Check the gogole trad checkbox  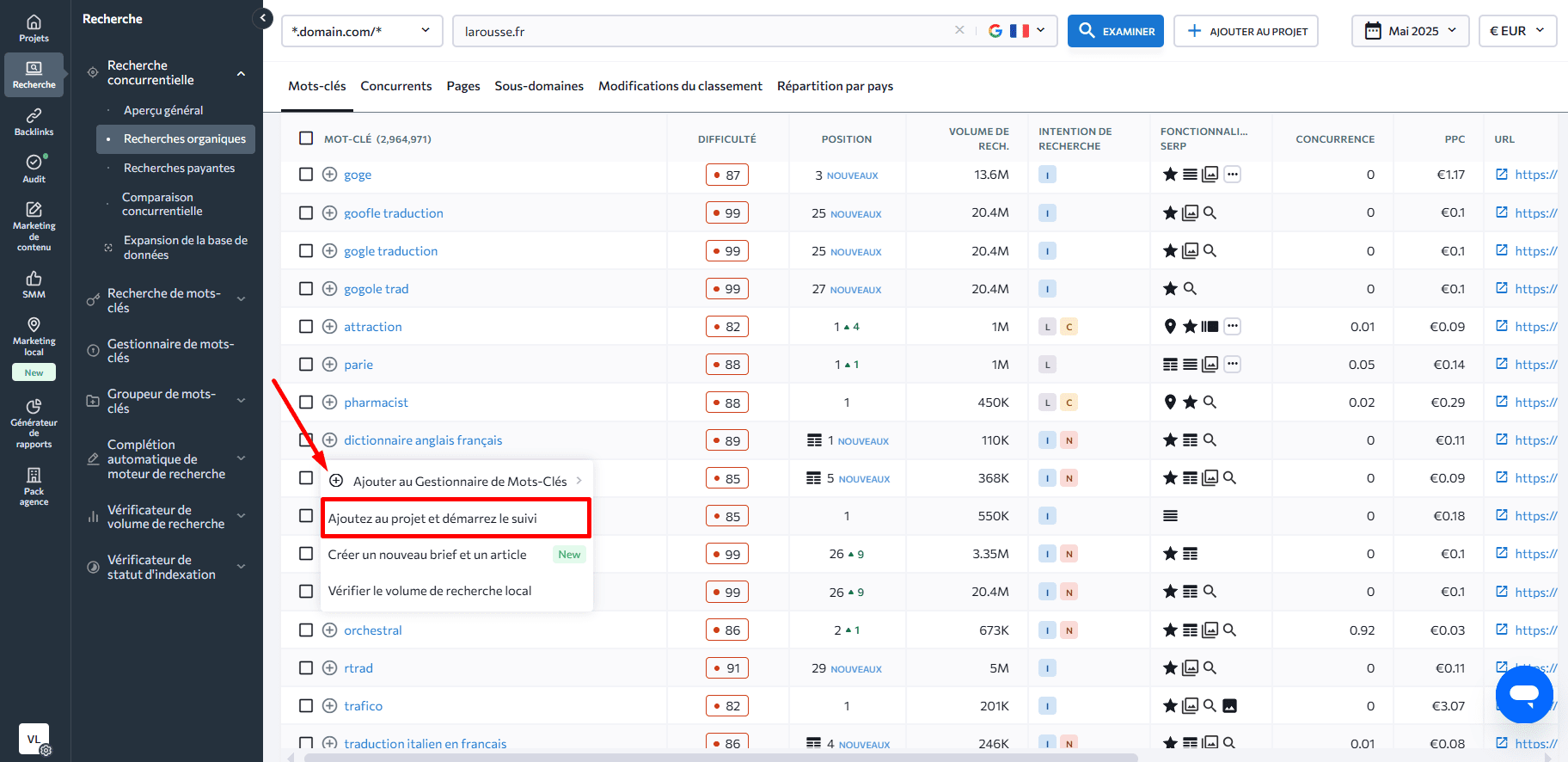[x=306, y=289]
